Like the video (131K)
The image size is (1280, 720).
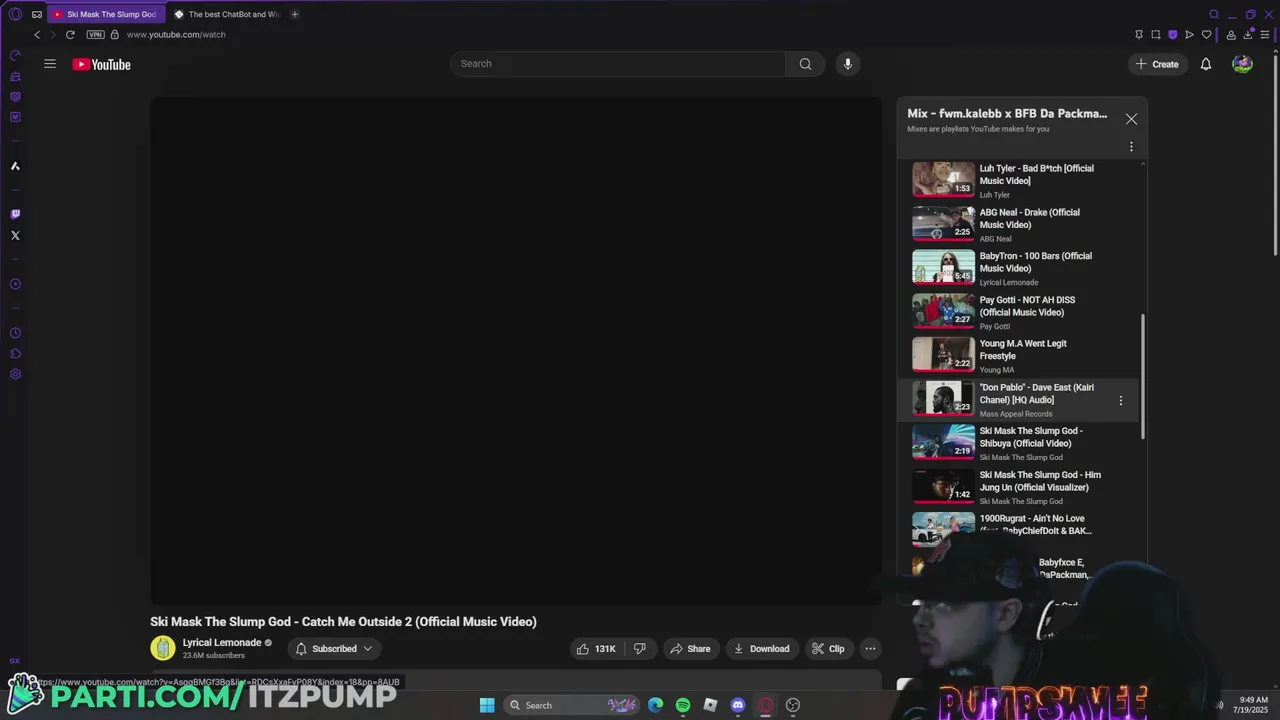point(596,649)
